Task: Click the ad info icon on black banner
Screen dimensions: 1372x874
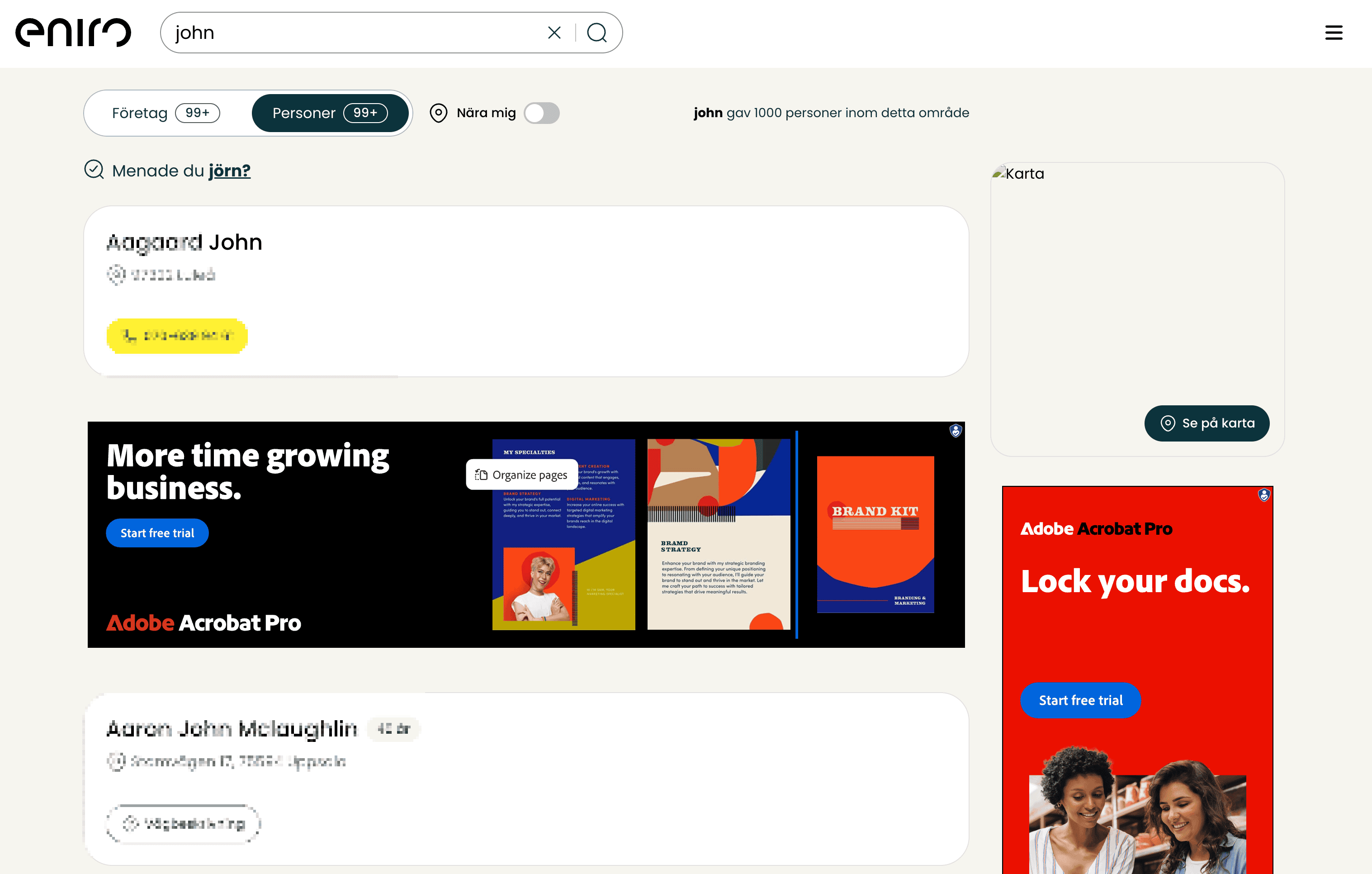Action: point(956,431)
